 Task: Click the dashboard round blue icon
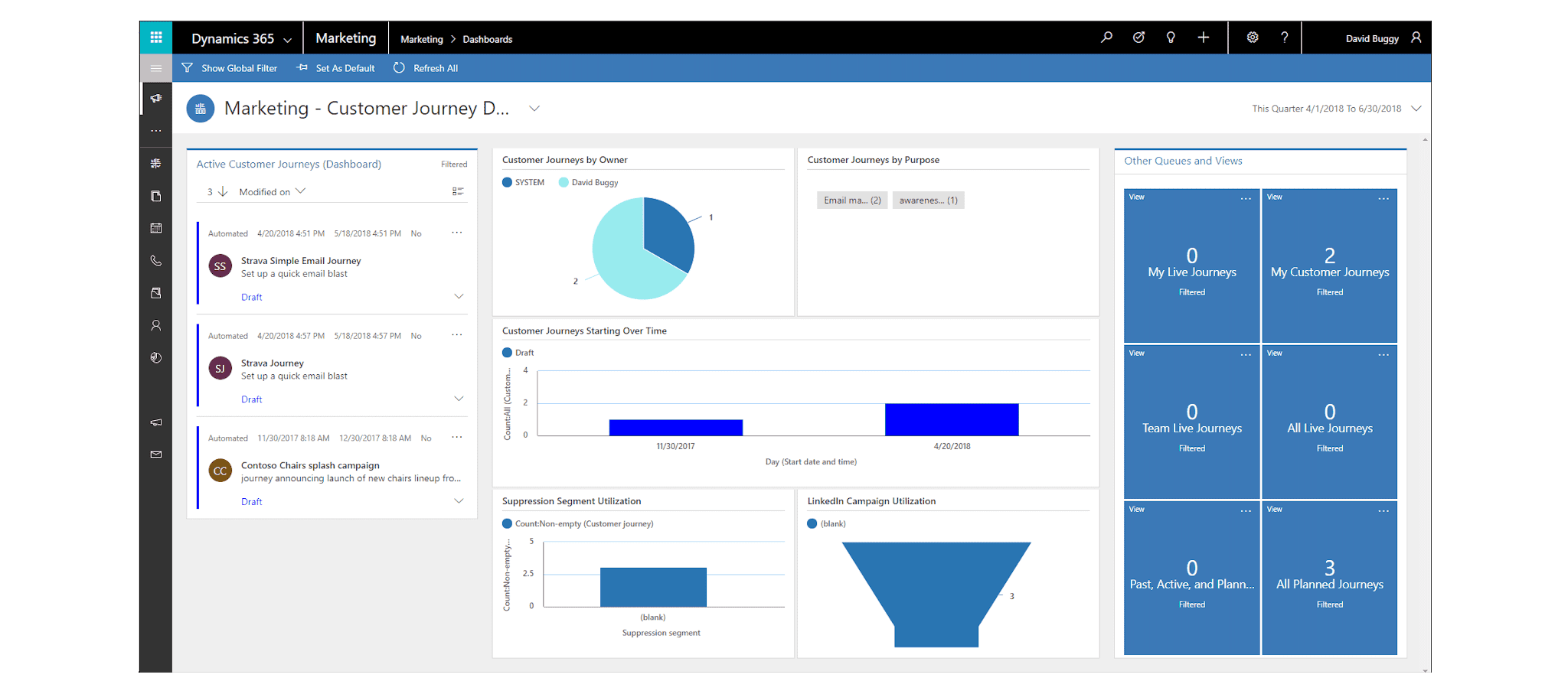(x=201, y=109)
